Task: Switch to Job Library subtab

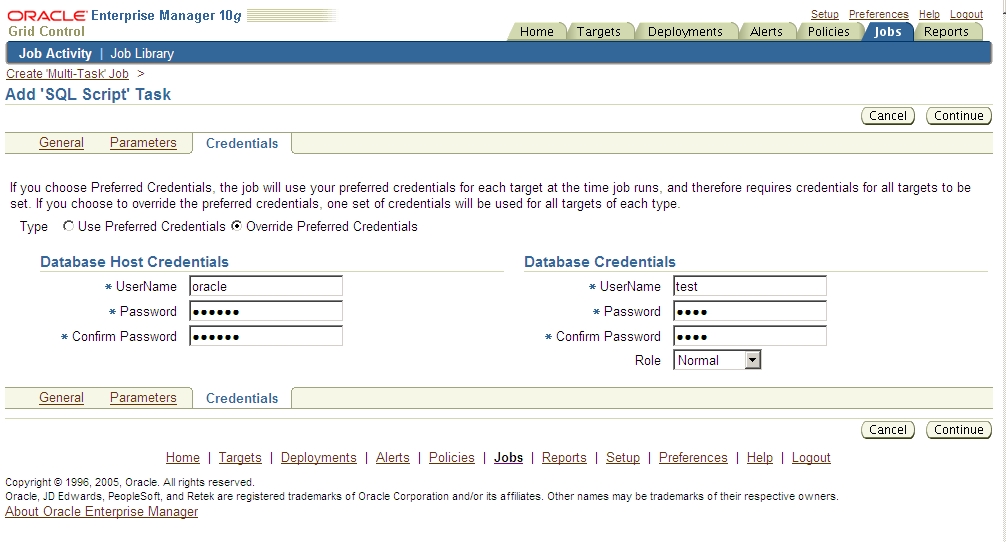Action: coord(142,53)
